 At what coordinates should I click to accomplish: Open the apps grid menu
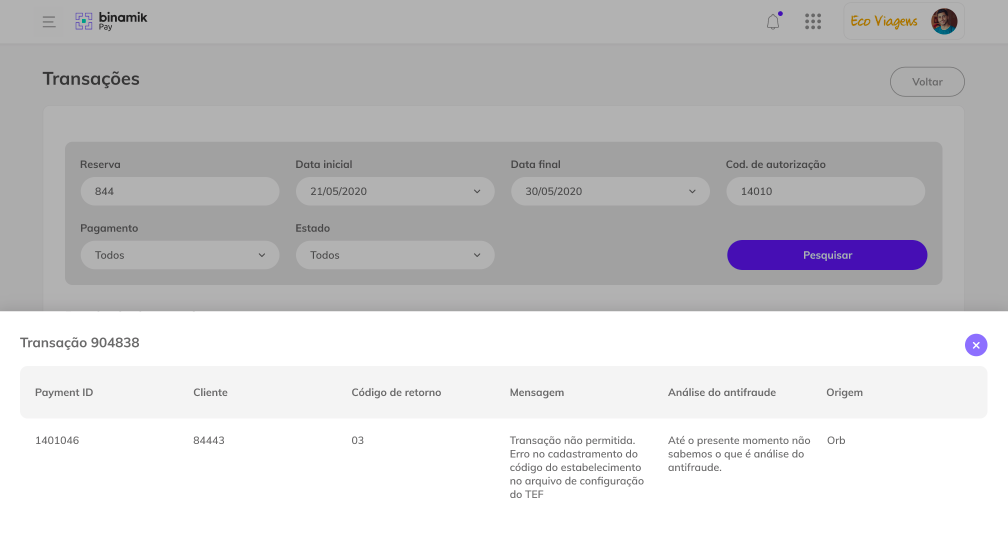[813, 21]
